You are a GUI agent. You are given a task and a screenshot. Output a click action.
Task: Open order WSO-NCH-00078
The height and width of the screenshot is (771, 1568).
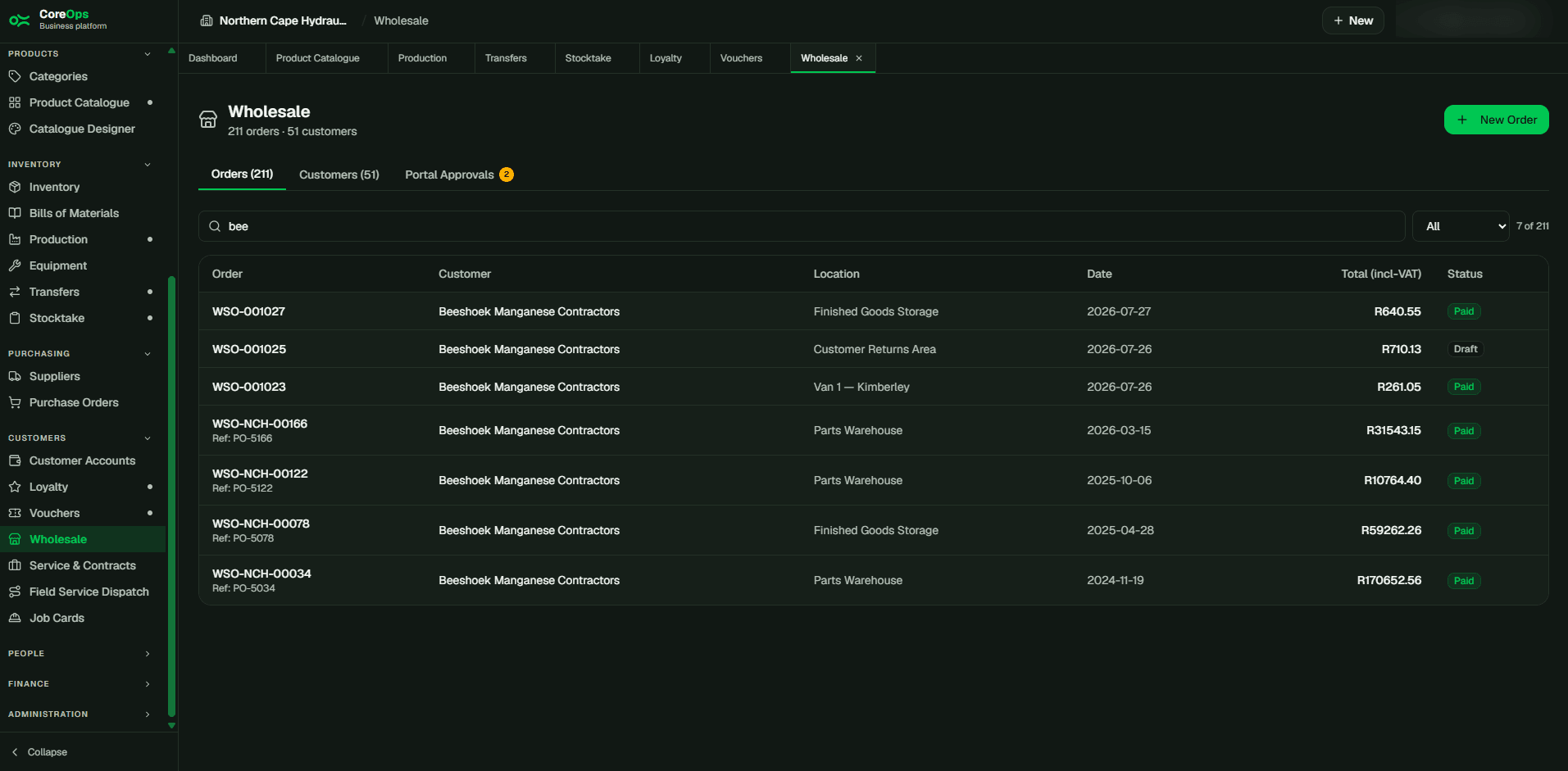(x=261, y=524)
